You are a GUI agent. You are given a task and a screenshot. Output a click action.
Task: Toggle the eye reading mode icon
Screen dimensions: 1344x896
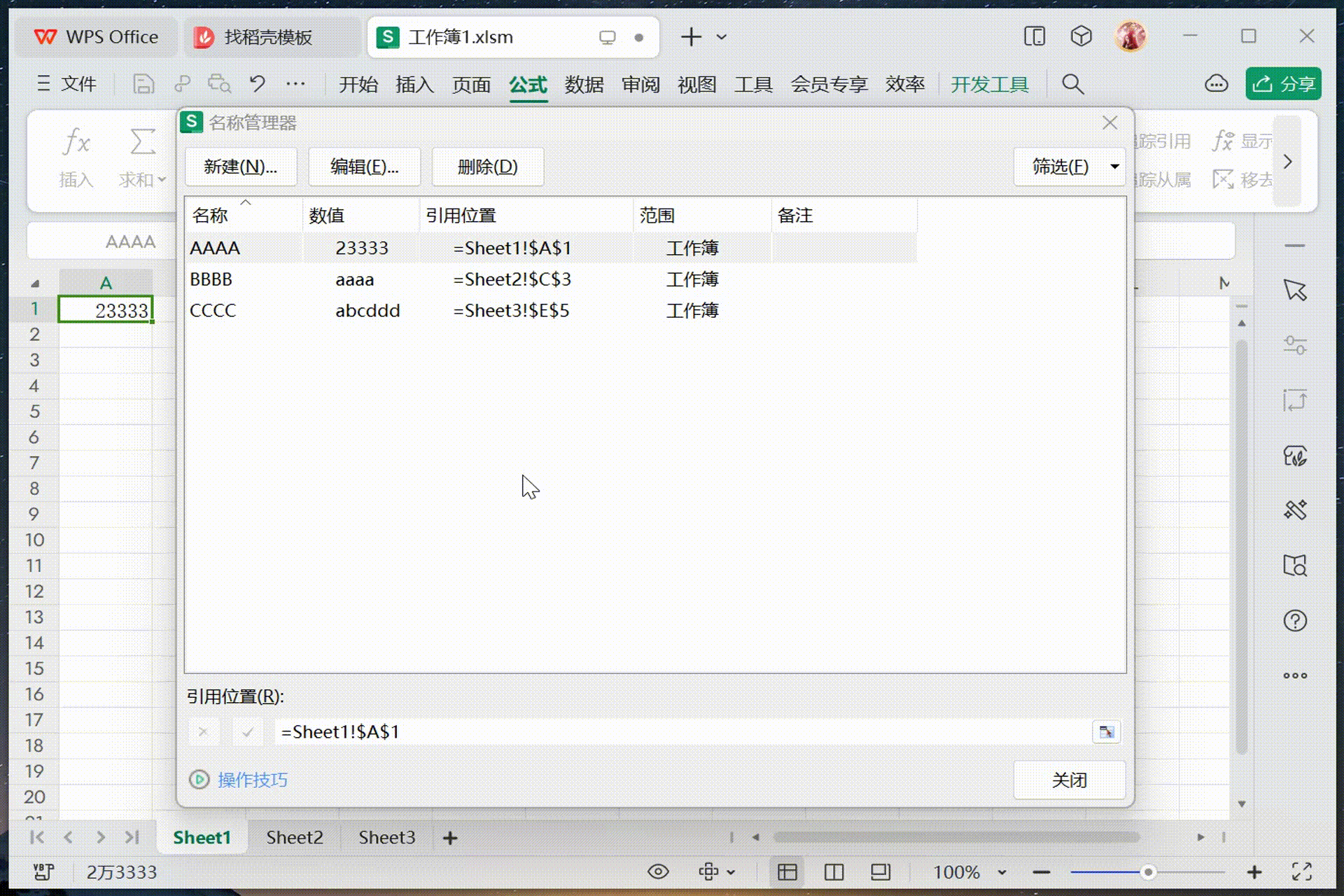(x=658, y=871)
